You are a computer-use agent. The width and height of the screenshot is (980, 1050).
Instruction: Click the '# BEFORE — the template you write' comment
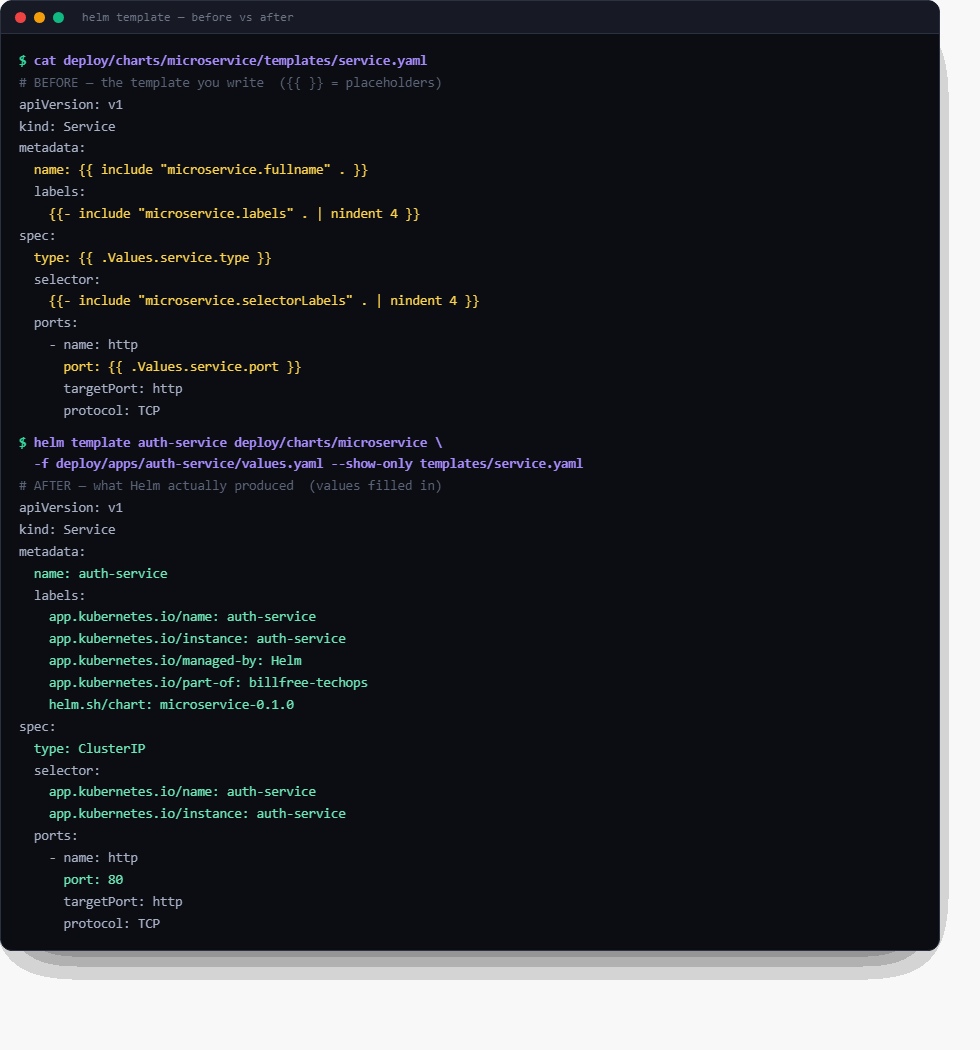click(230, 83)
